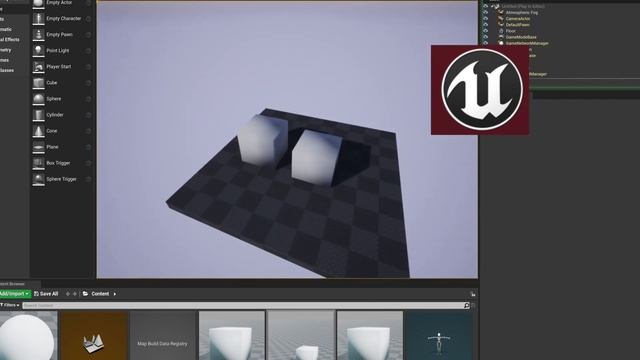Toggle visibility of the Untitled level row

coord(486,7)
